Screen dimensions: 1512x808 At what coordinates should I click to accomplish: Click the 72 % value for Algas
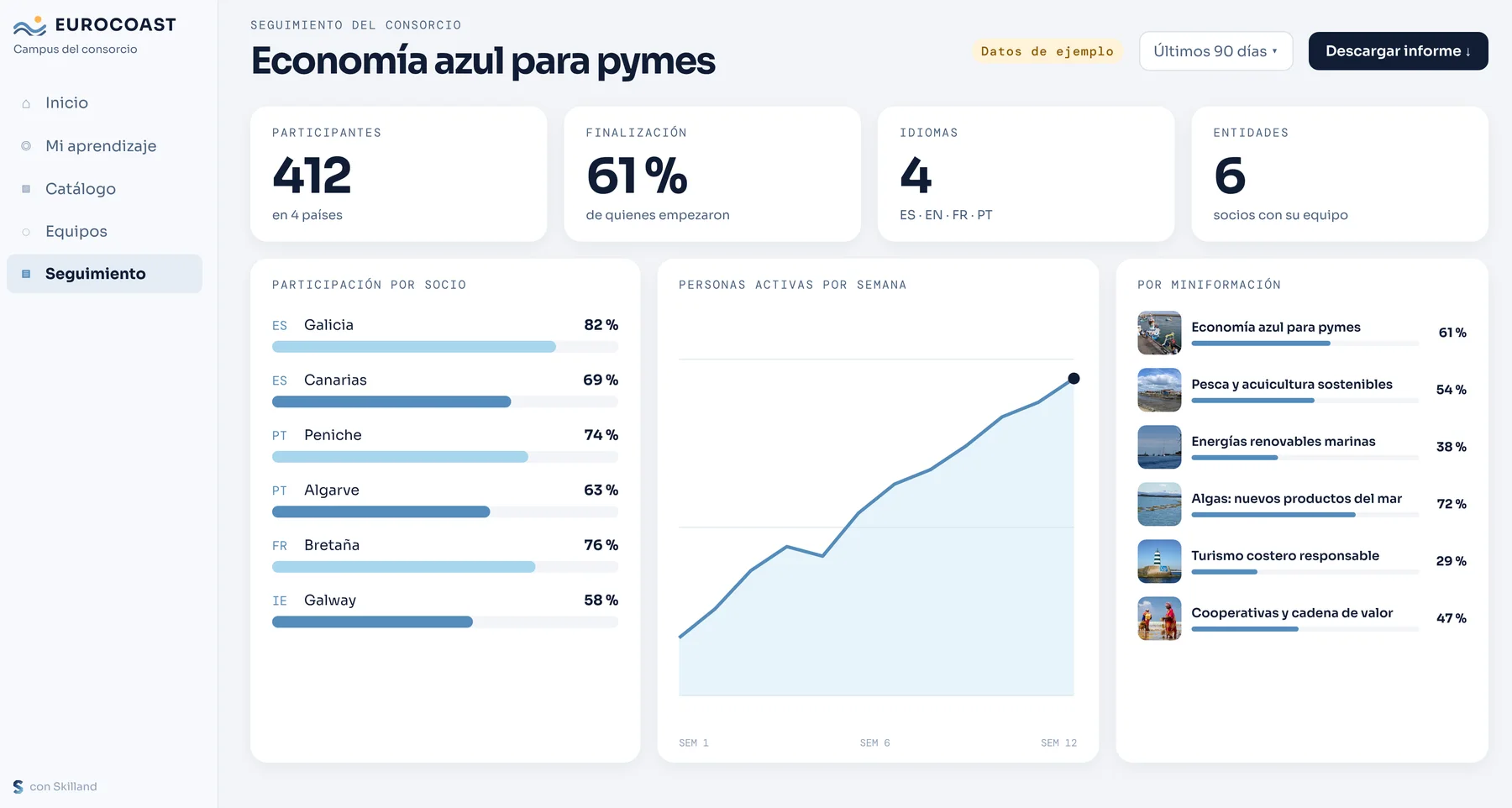point(1452,504)
